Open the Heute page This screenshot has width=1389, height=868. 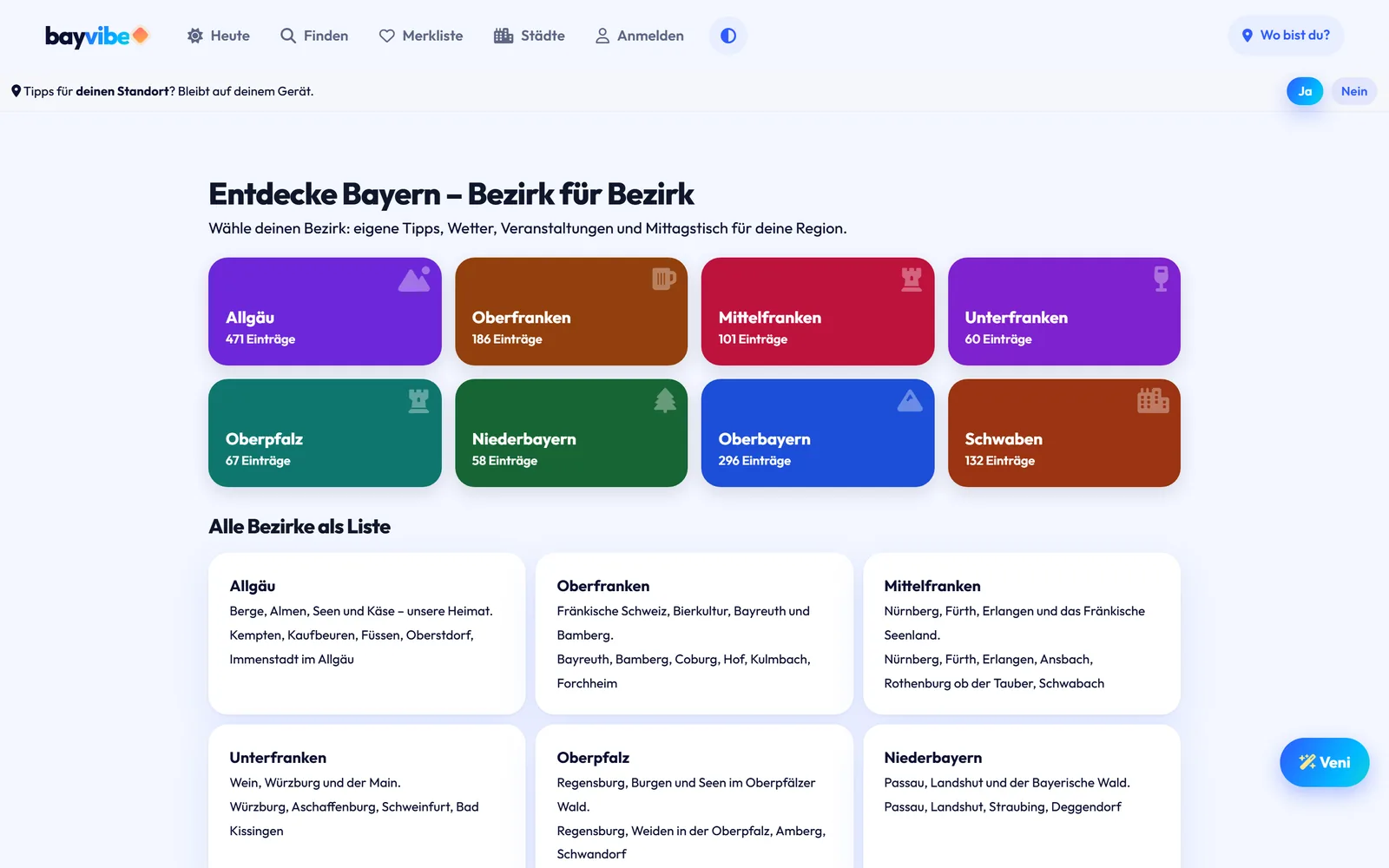click(219, 36)
